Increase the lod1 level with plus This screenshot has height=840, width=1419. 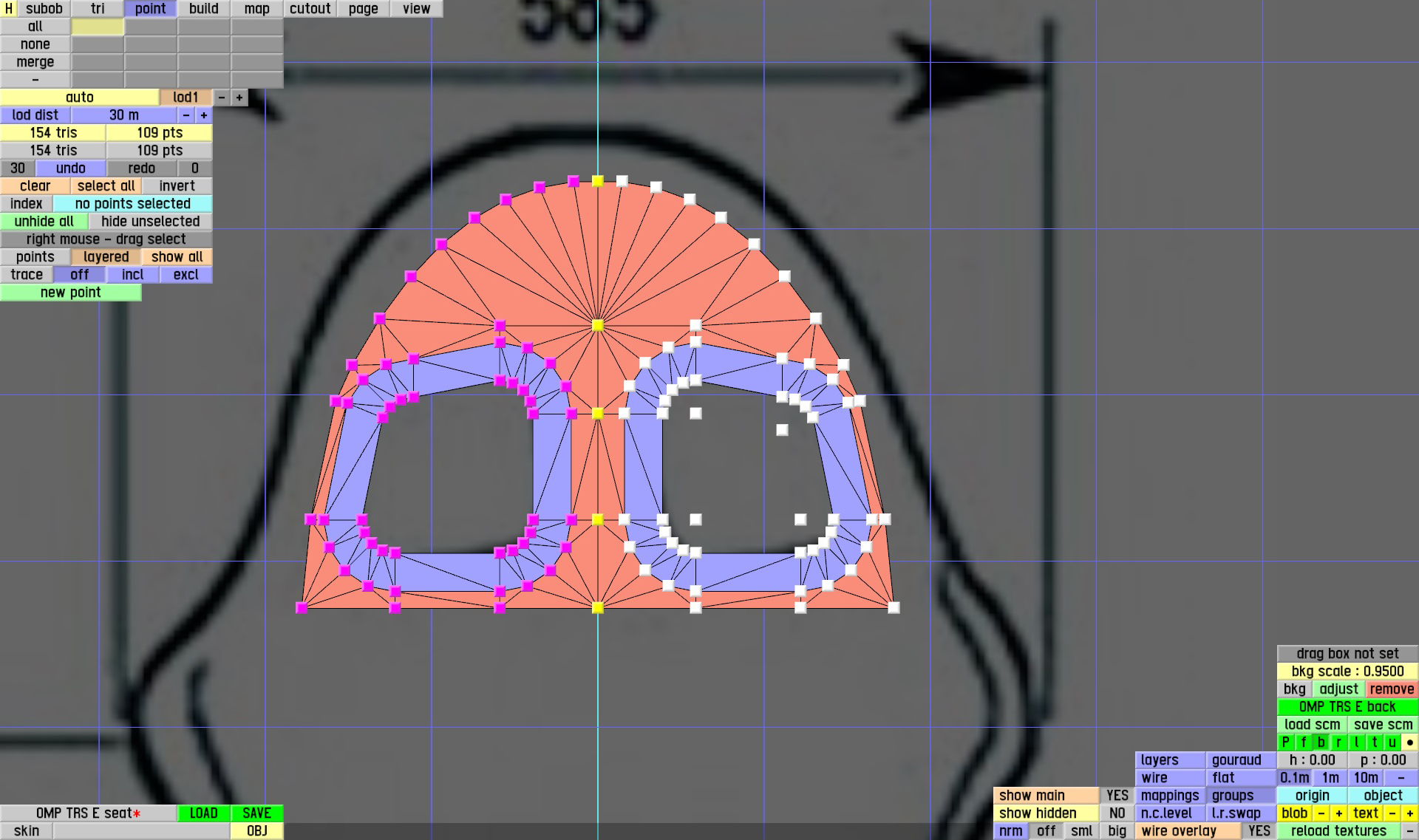click(239, 98)
